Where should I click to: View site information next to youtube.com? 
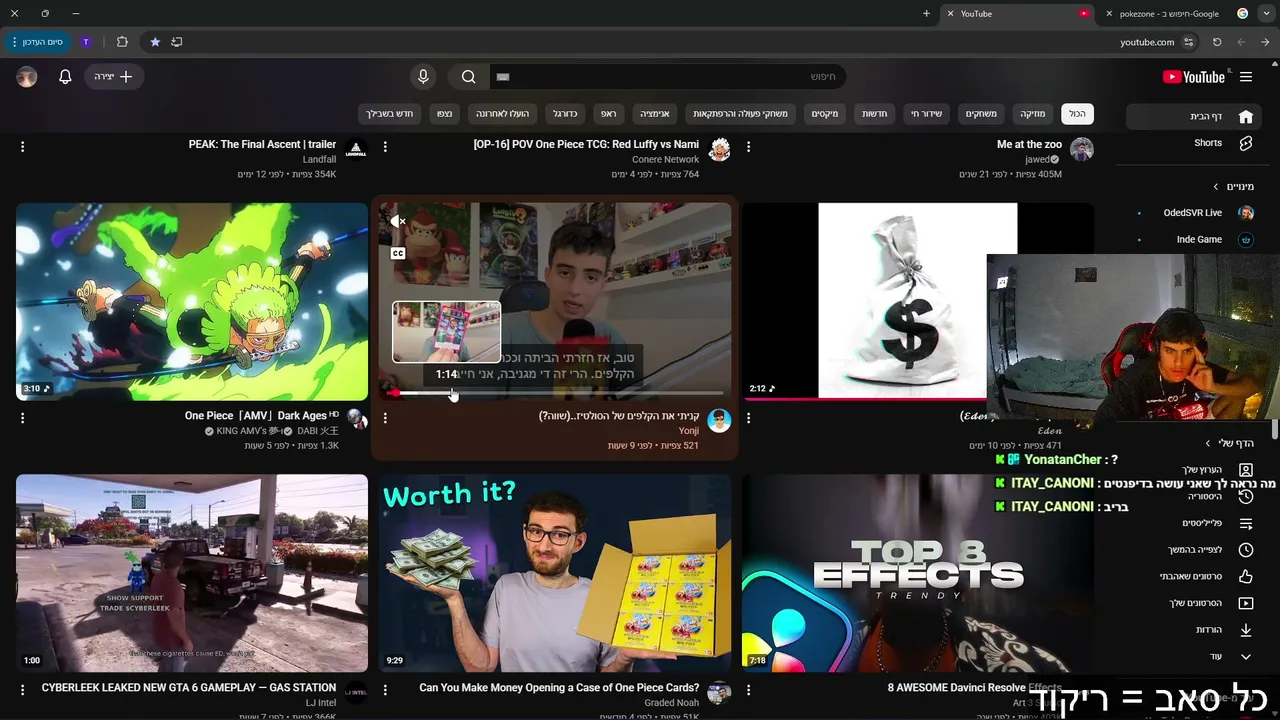pos(1189,42)
